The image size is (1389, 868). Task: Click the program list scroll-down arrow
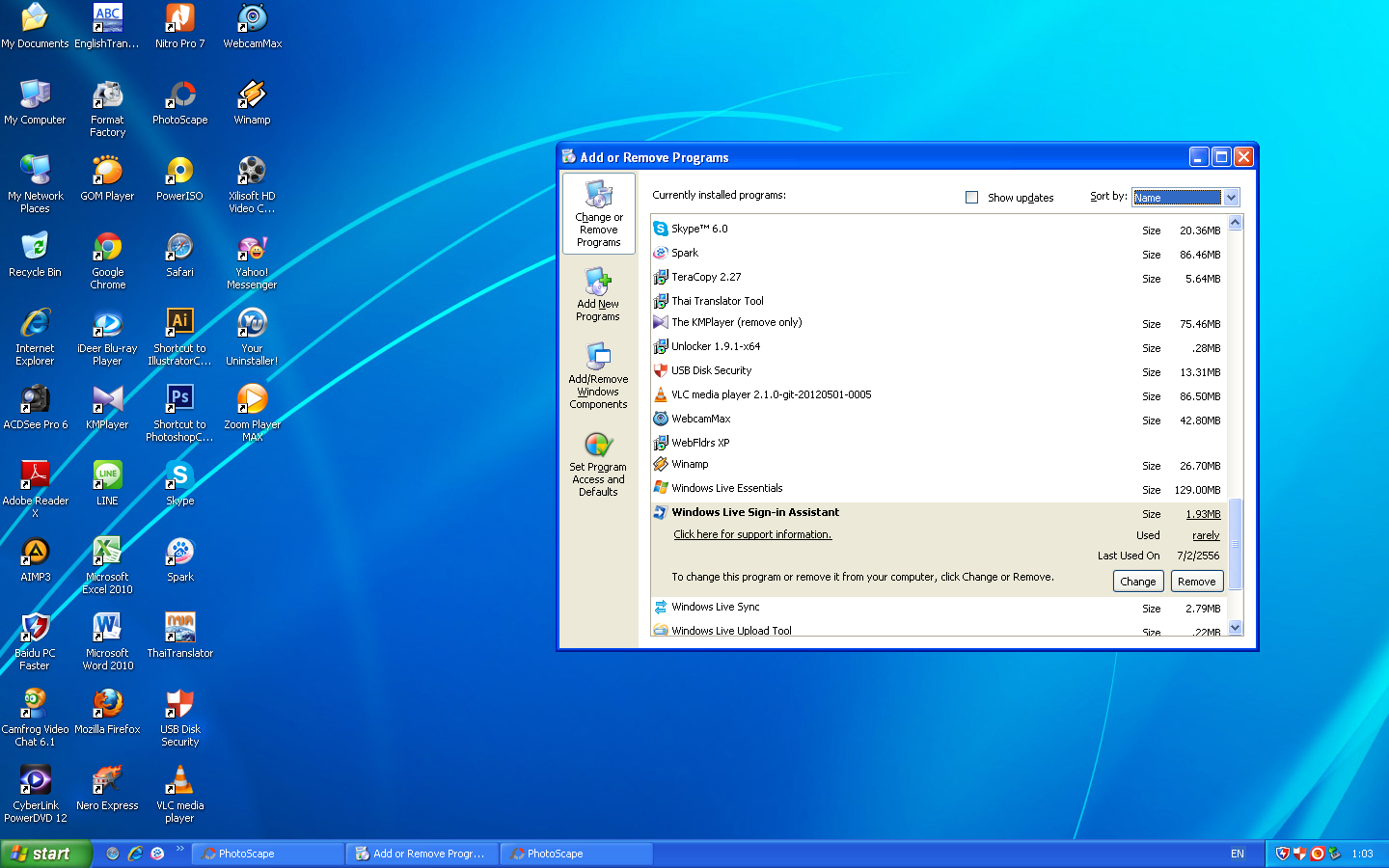tap(1235, 627)
